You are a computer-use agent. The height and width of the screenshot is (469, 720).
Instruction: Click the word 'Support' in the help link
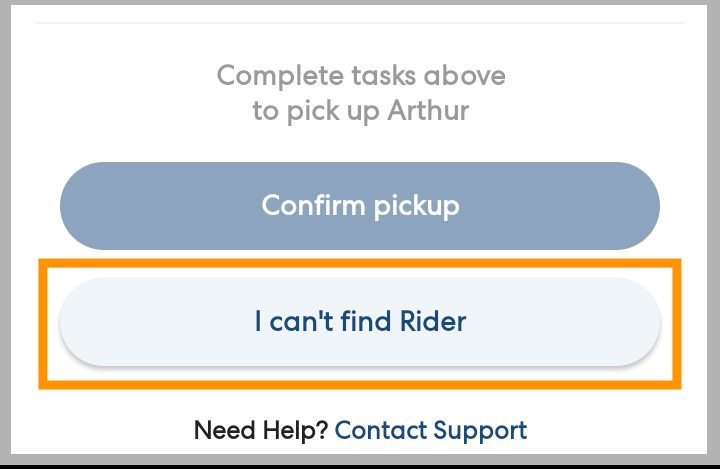click(x=480, y=431)
